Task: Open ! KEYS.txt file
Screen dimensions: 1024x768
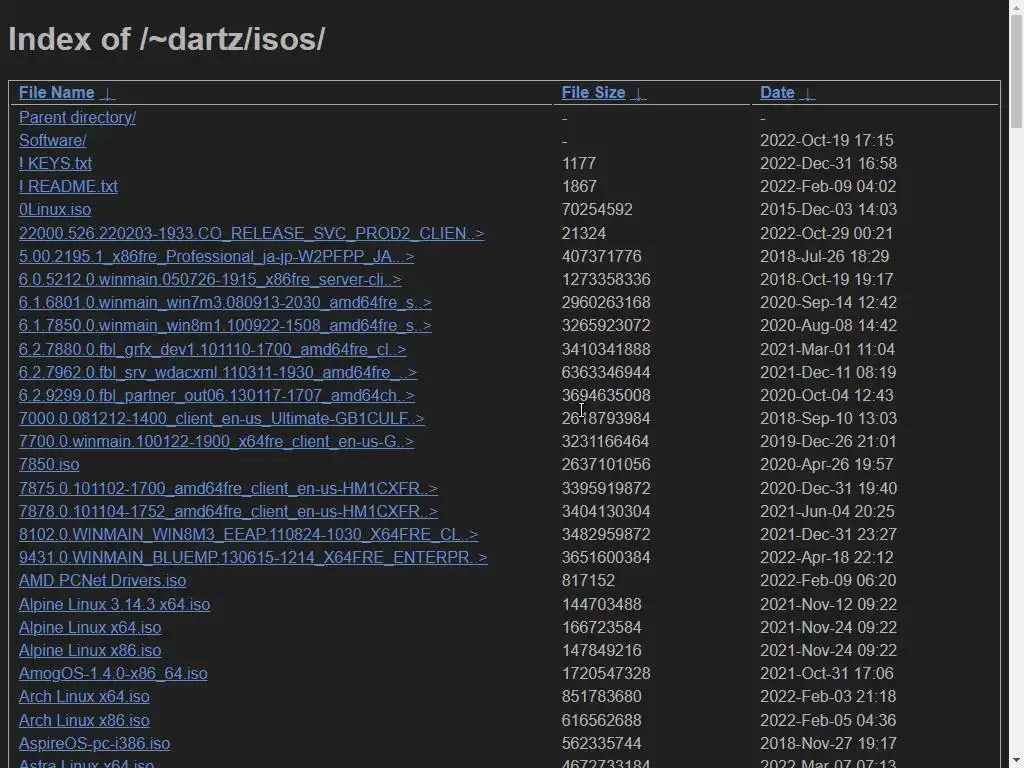Action: point(56,163)
